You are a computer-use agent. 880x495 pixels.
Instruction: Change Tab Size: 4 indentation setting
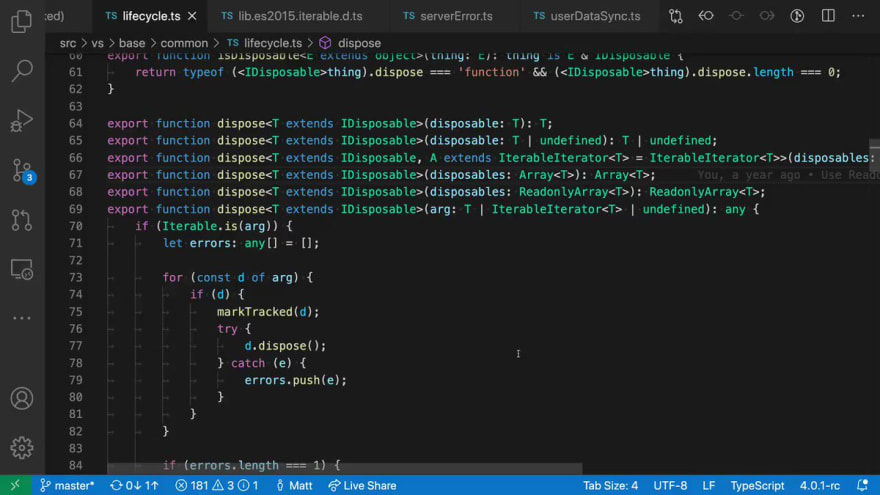pos(610,485)
